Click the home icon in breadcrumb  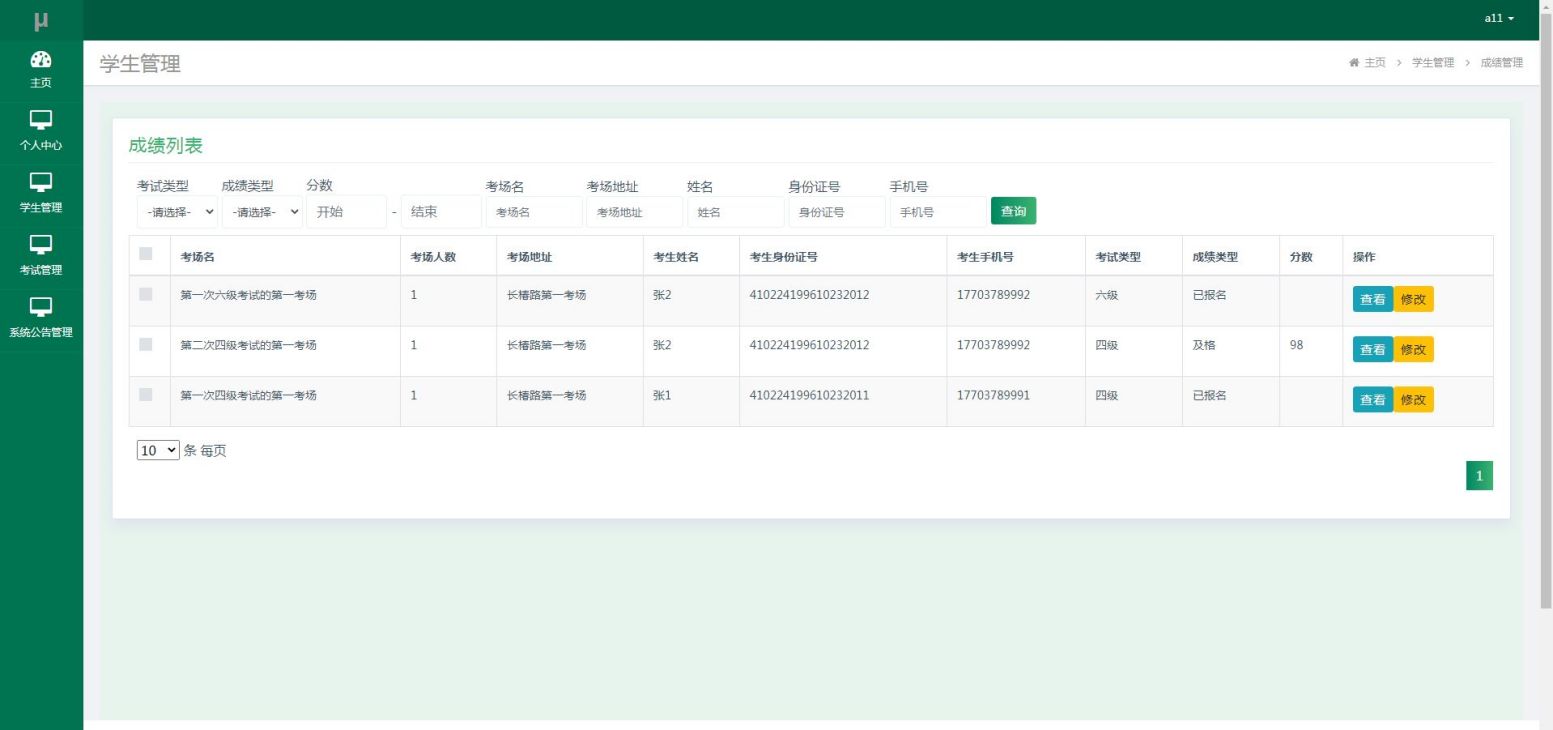click(x=1354, y=63)
